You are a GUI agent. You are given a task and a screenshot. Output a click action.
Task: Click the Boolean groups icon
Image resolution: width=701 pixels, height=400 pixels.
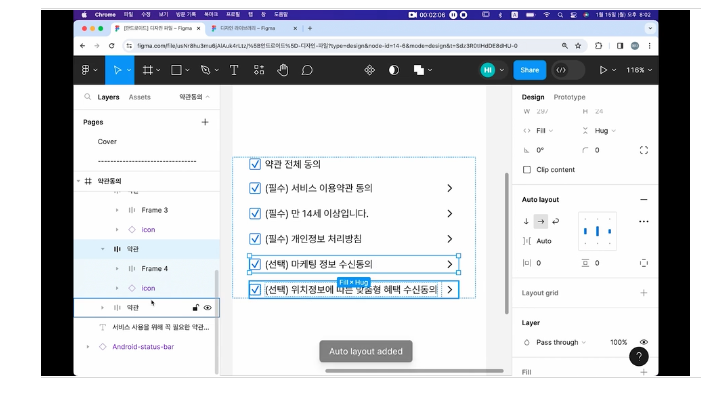tap(418, 70)
